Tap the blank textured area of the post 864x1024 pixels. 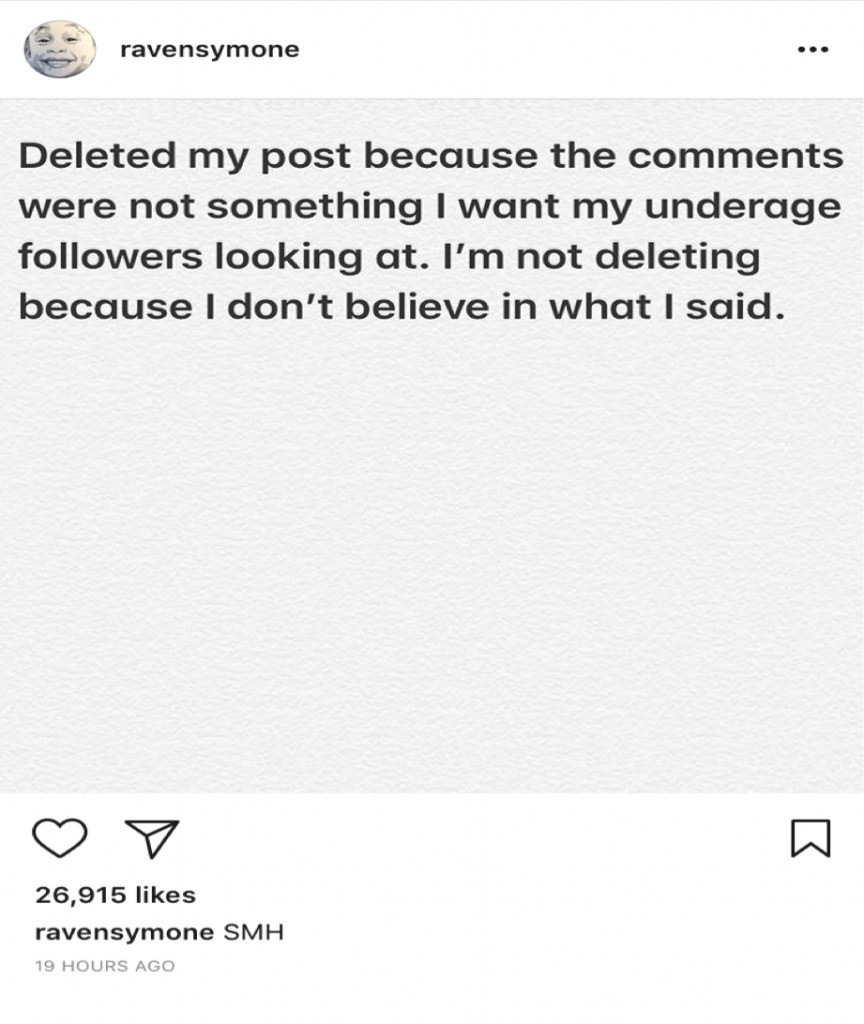(431, 555)
